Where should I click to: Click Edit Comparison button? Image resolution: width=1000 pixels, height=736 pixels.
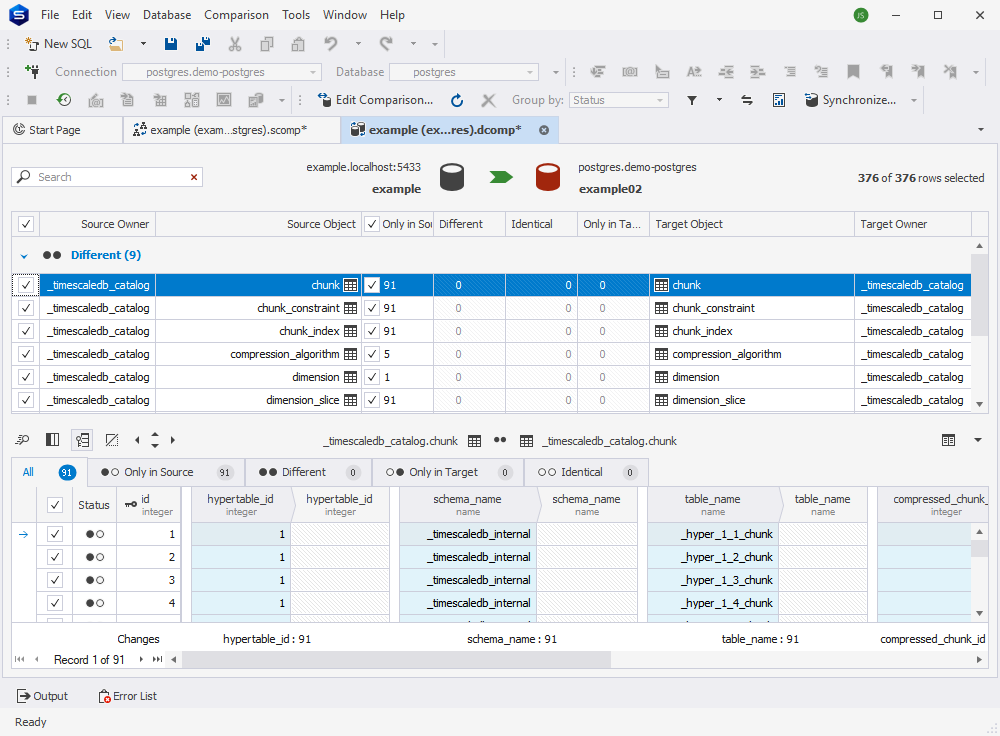click(x=376, y=100)
